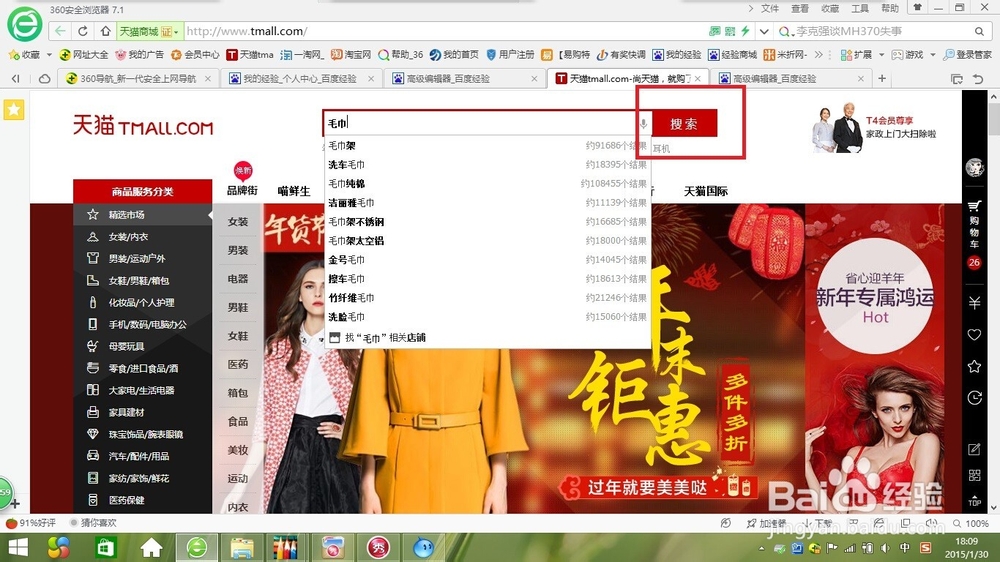Click 找“毛巾”相关店铺 link
The height and width of the screenshot is (562, 1000).
[x=385, y=337]
